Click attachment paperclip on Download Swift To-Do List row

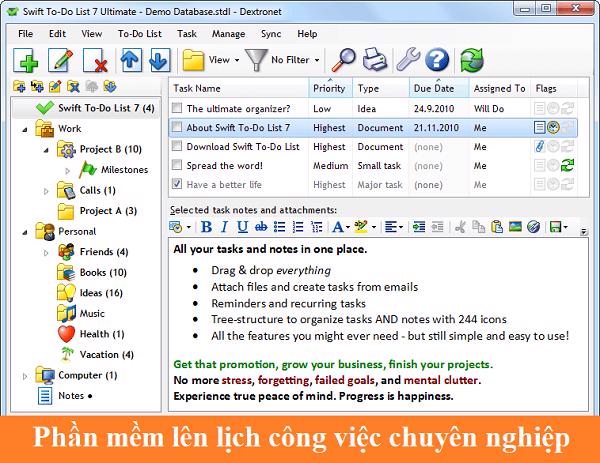(x=540, y=147)
